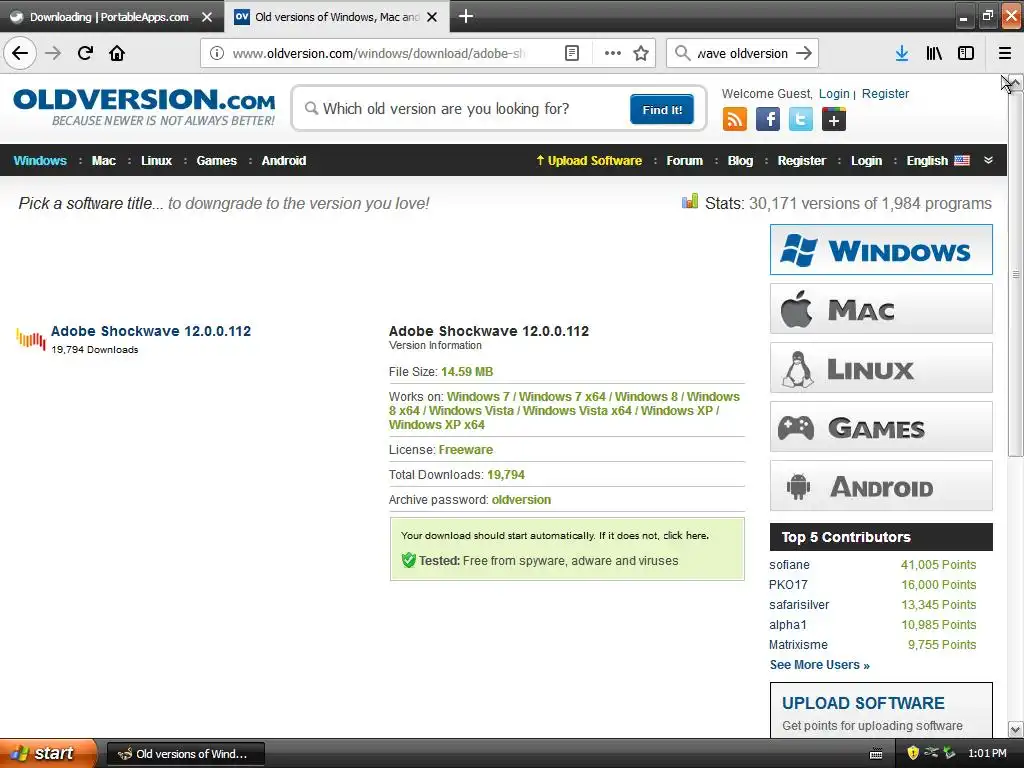Image resolution: width=1024 pixels, height=768 pixels.
Task: Open contributor safarisilver's profile
Action: (x=799, y=605)
